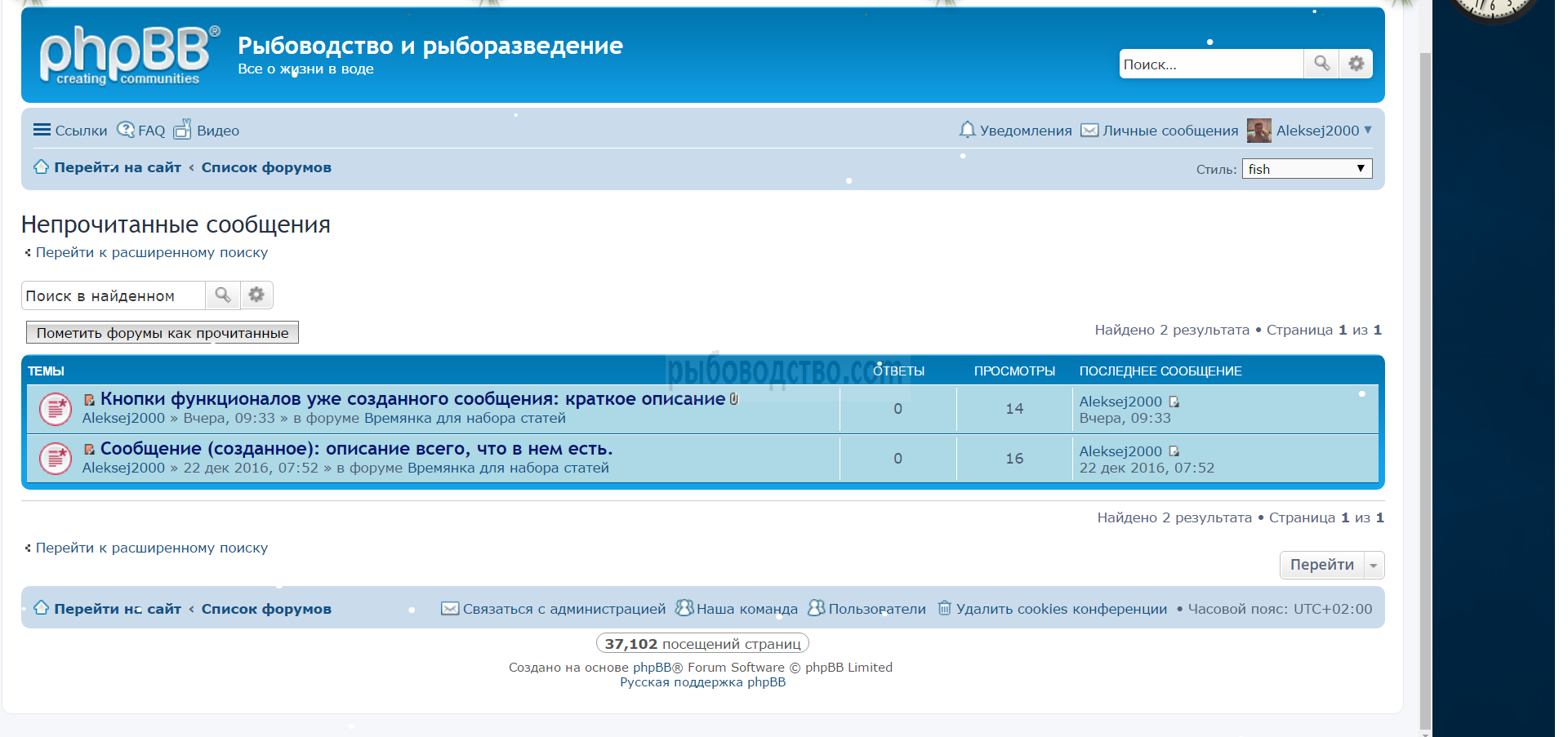This screenshot has width=1568, height=737.
Task: Focus the Поиск в найденном input field
Action: pos(113,295)
